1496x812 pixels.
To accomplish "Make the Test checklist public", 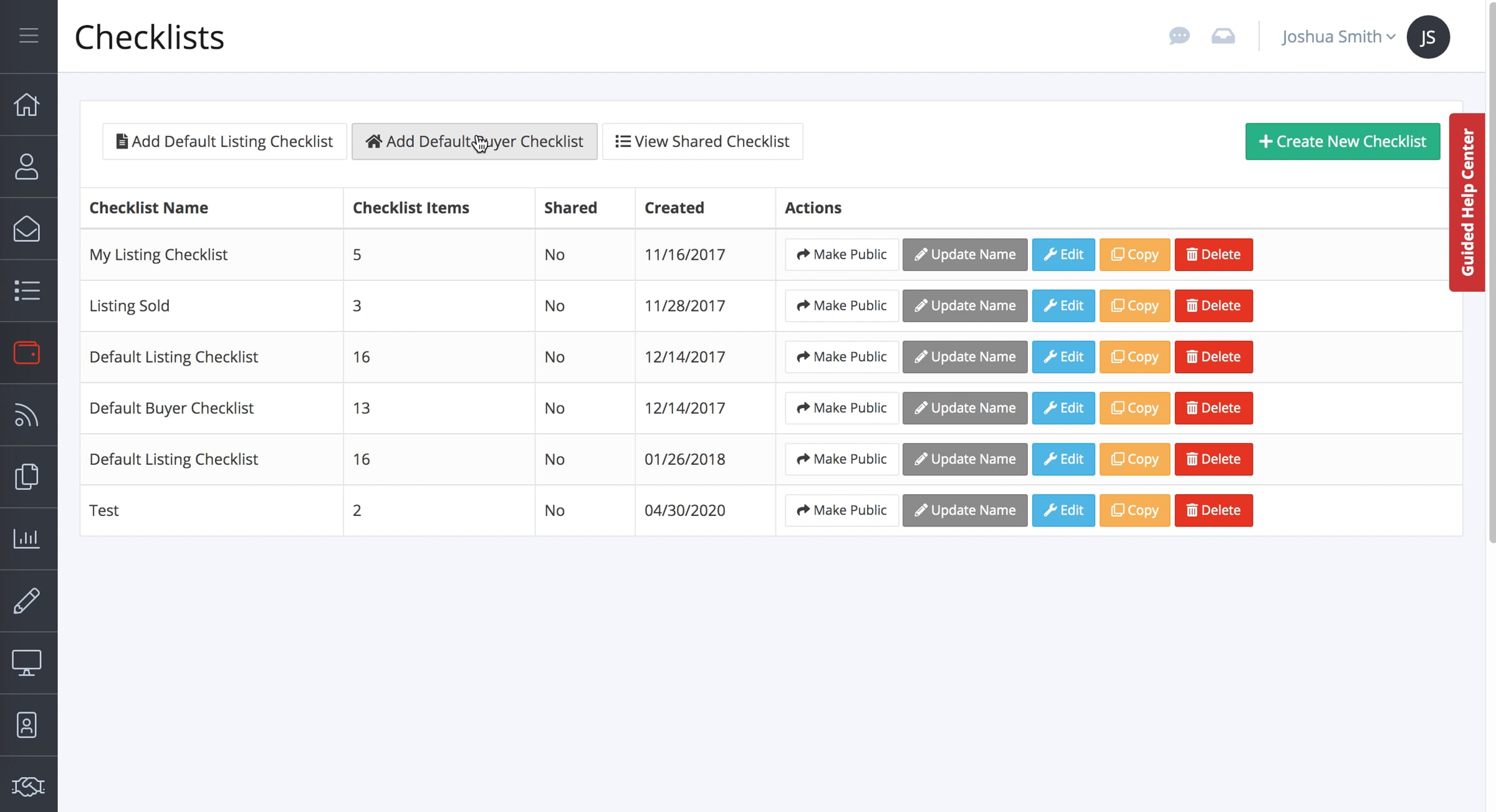I will (841, 510).
